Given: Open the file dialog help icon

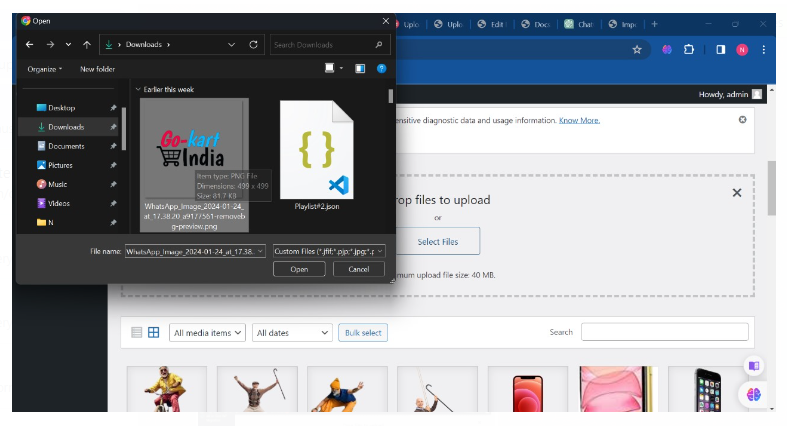Looking at the screenshot, I should coord(381,69).
